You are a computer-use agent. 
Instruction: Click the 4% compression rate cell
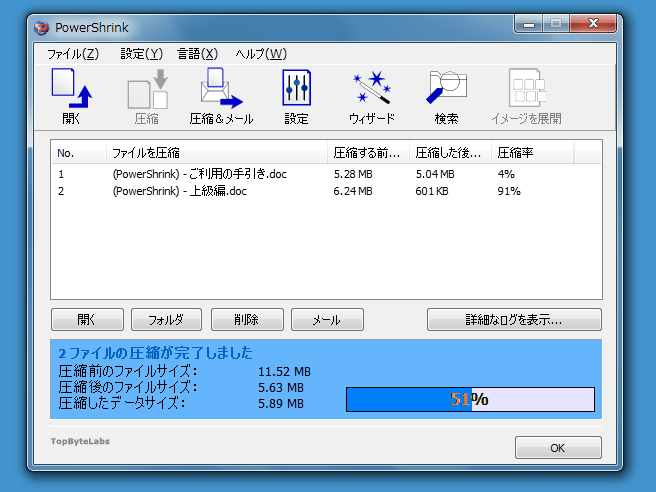pos(506,174)
